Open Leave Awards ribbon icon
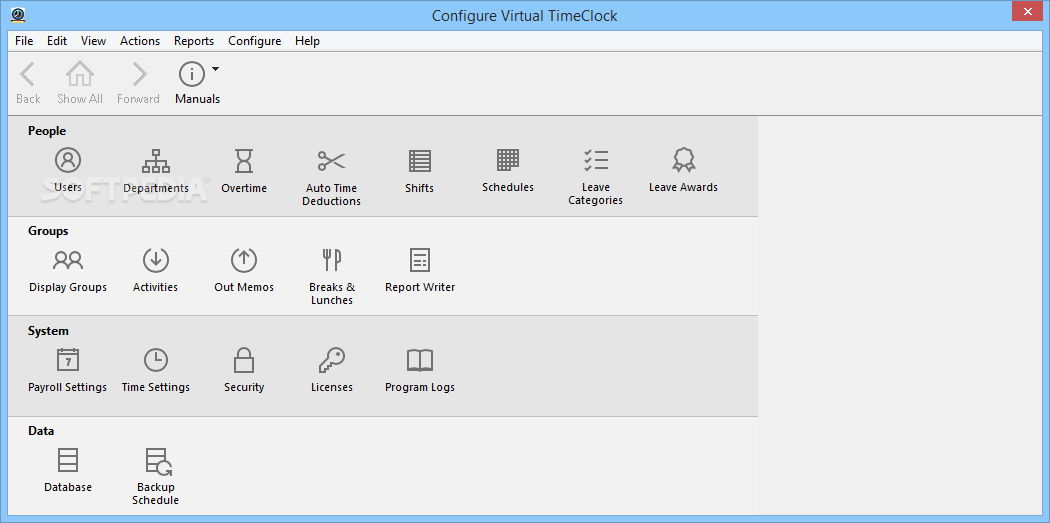Screen dimensions: 1050x523 tap(683, 160)
